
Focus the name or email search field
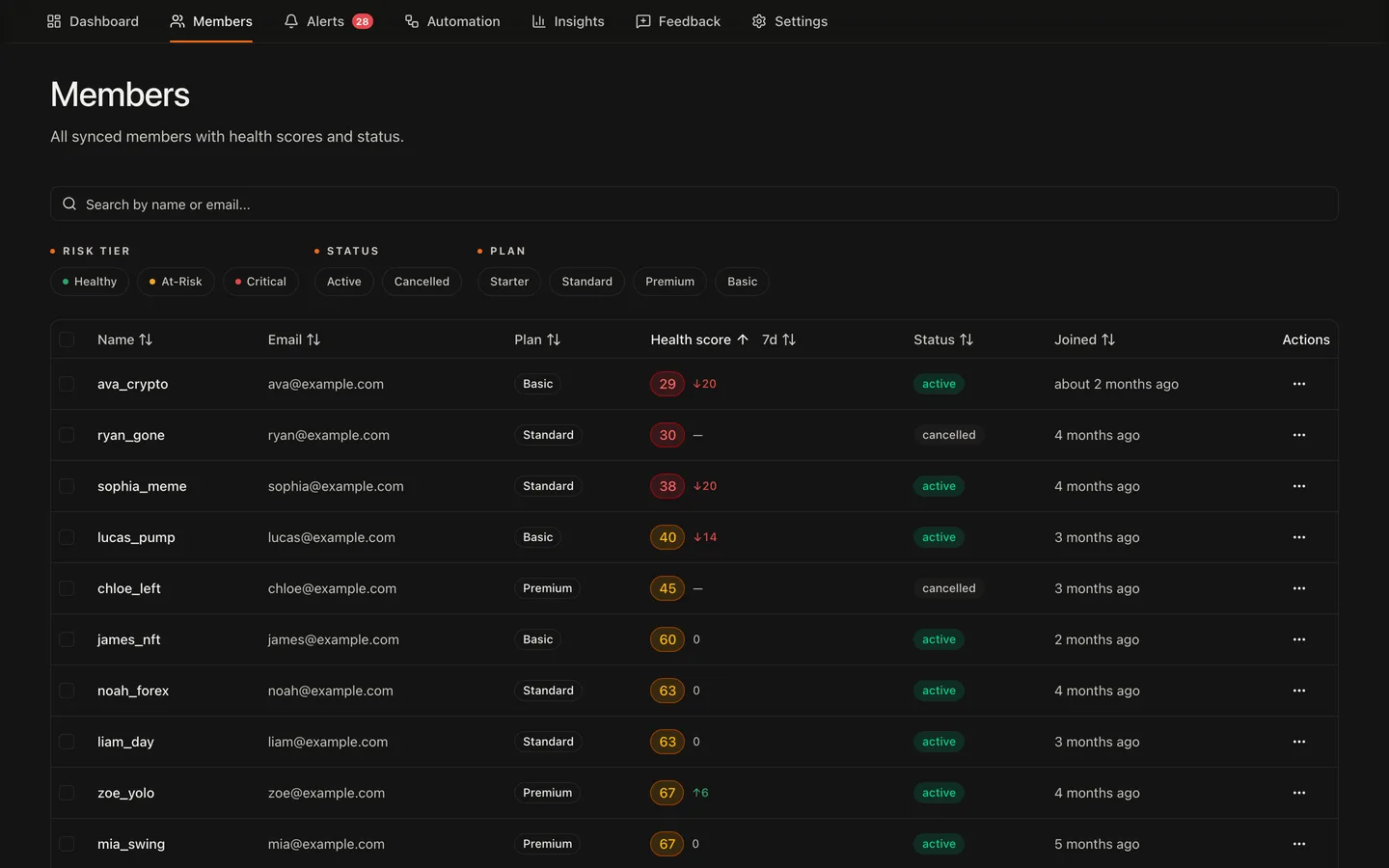694,203
